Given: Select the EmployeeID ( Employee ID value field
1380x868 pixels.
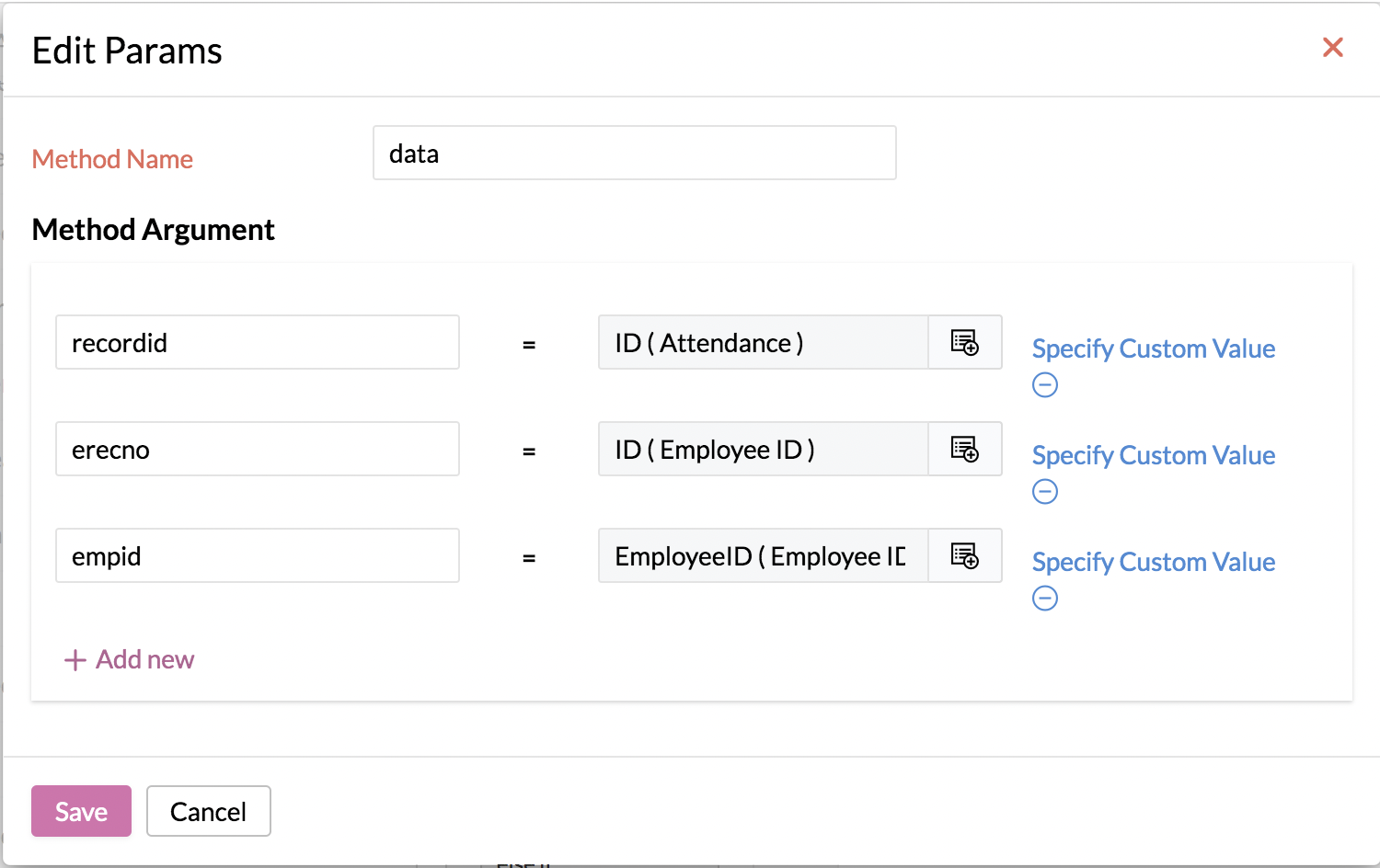Looking at the screenshot, I should pyautogui.click(x=764, y=556).
